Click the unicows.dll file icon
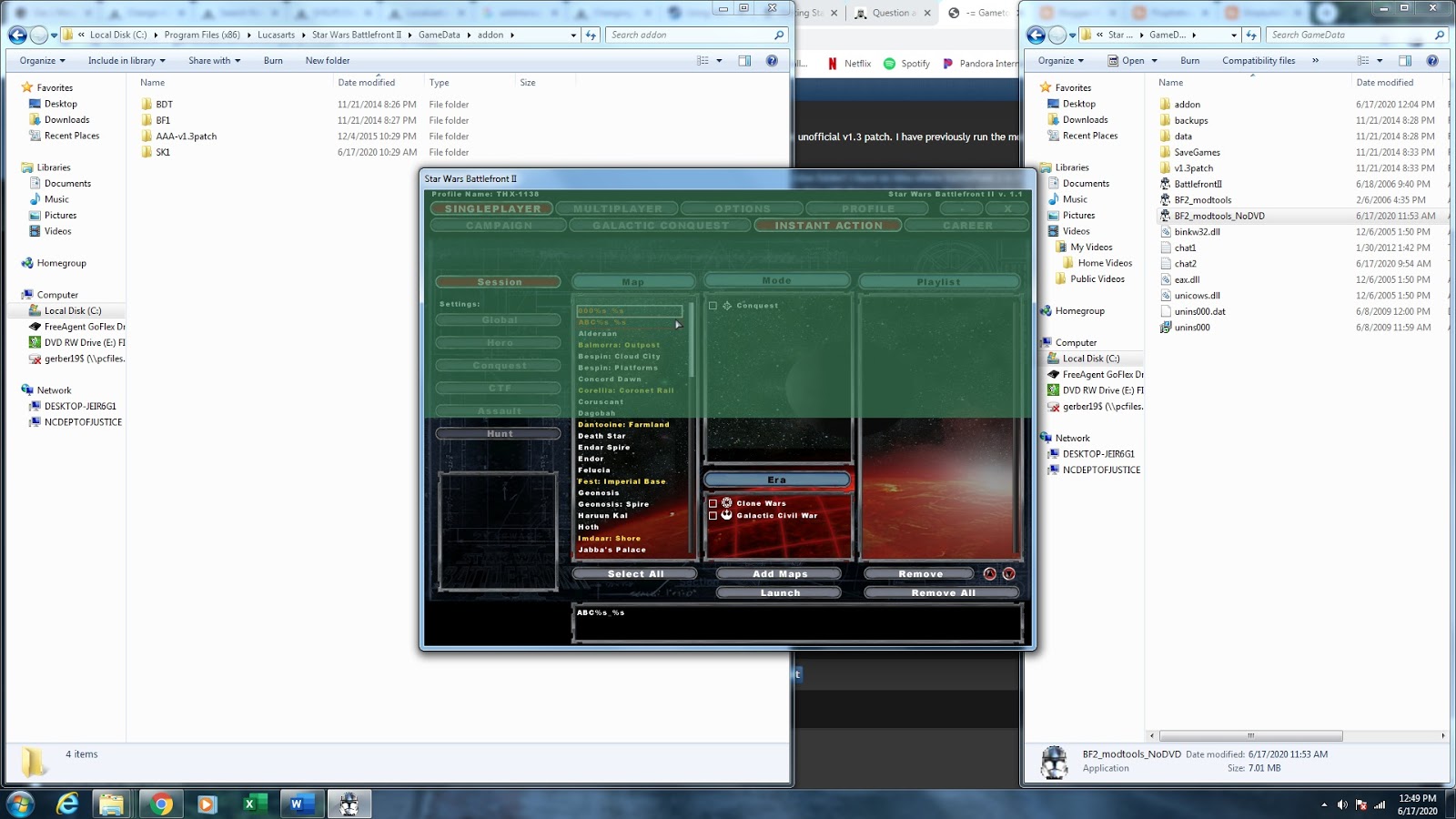The height and width of the screenshot is (819, 1456). coord(1165,296)
